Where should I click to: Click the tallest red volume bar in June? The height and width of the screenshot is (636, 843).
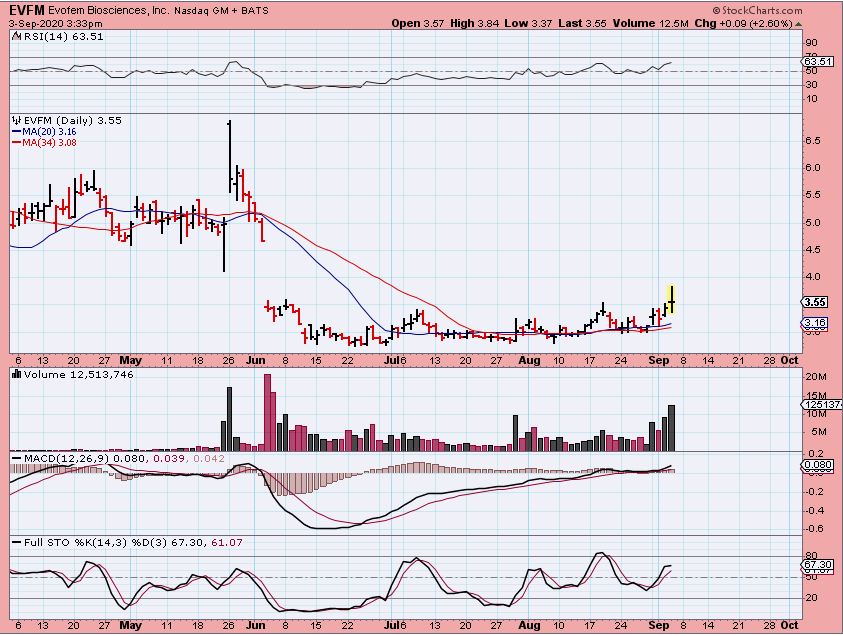[x=267, y=412]
